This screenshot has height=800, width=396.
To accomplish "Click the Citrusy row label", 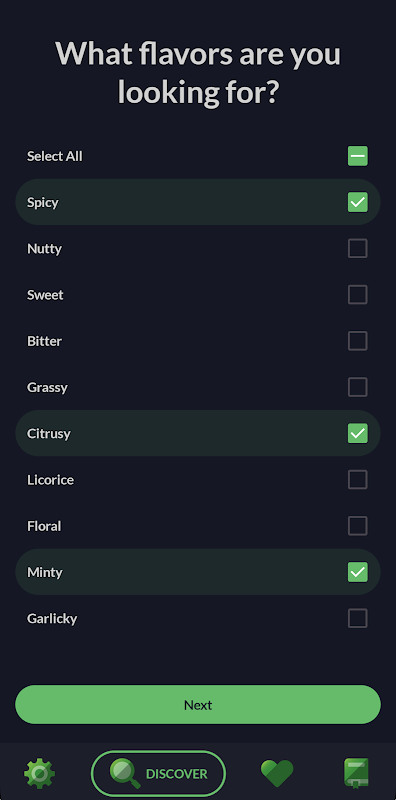I will [49, 434].
